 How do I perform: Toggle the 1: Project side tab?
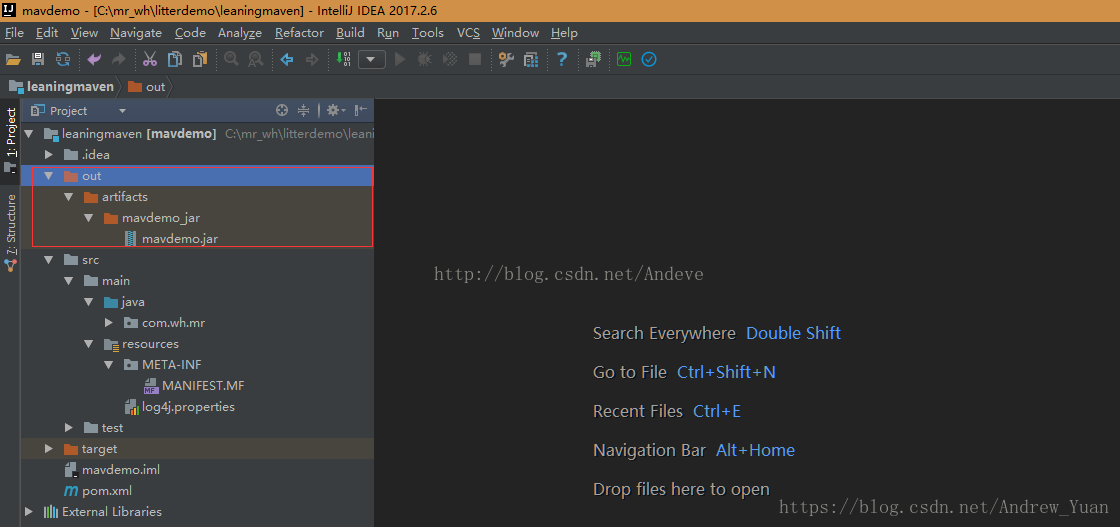click(10, 141)
